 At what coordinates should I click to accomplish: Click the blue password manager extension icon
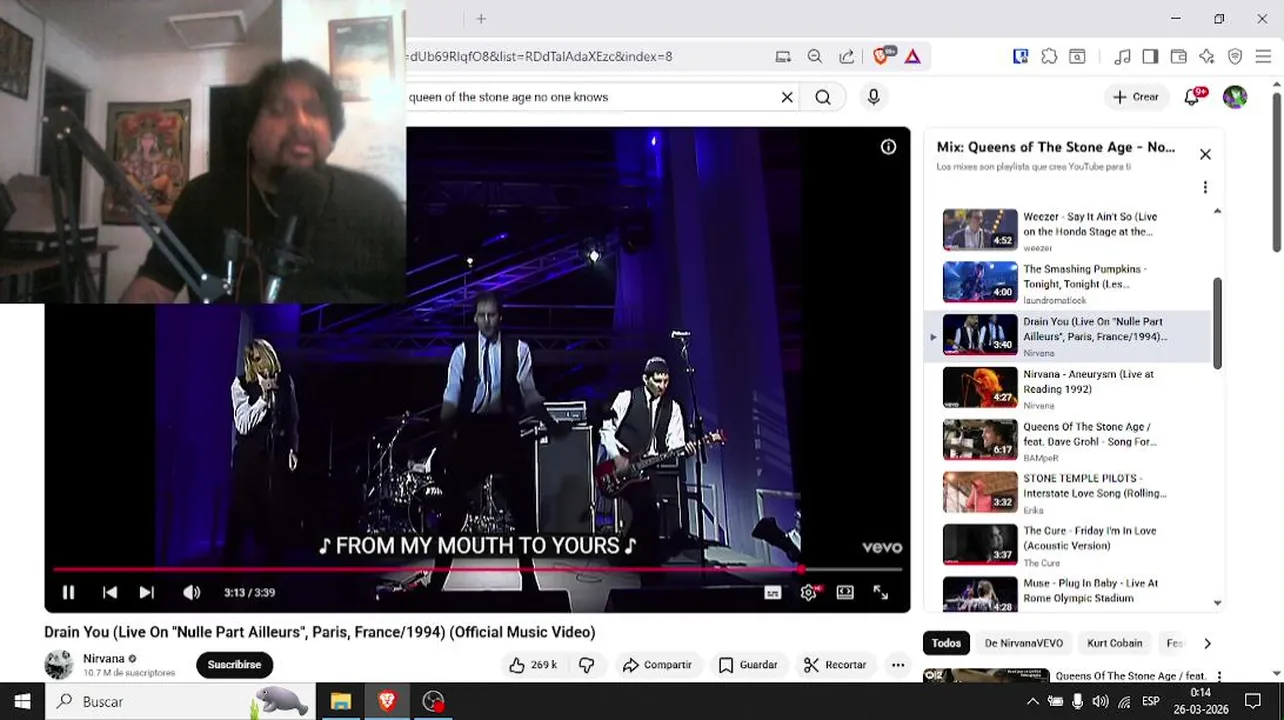click(1020, 57)
